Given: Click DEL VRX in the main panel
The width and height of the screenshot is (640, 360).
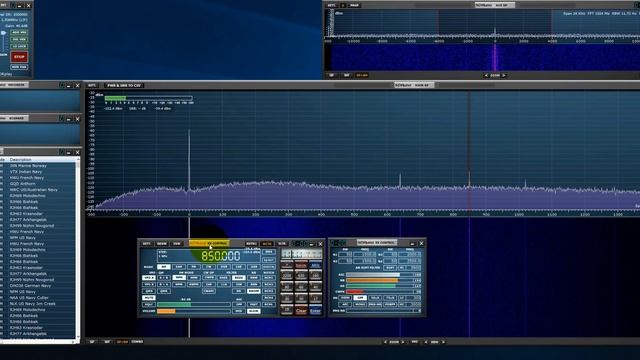Looking at the screenshot, I should [x=19, y=39].
